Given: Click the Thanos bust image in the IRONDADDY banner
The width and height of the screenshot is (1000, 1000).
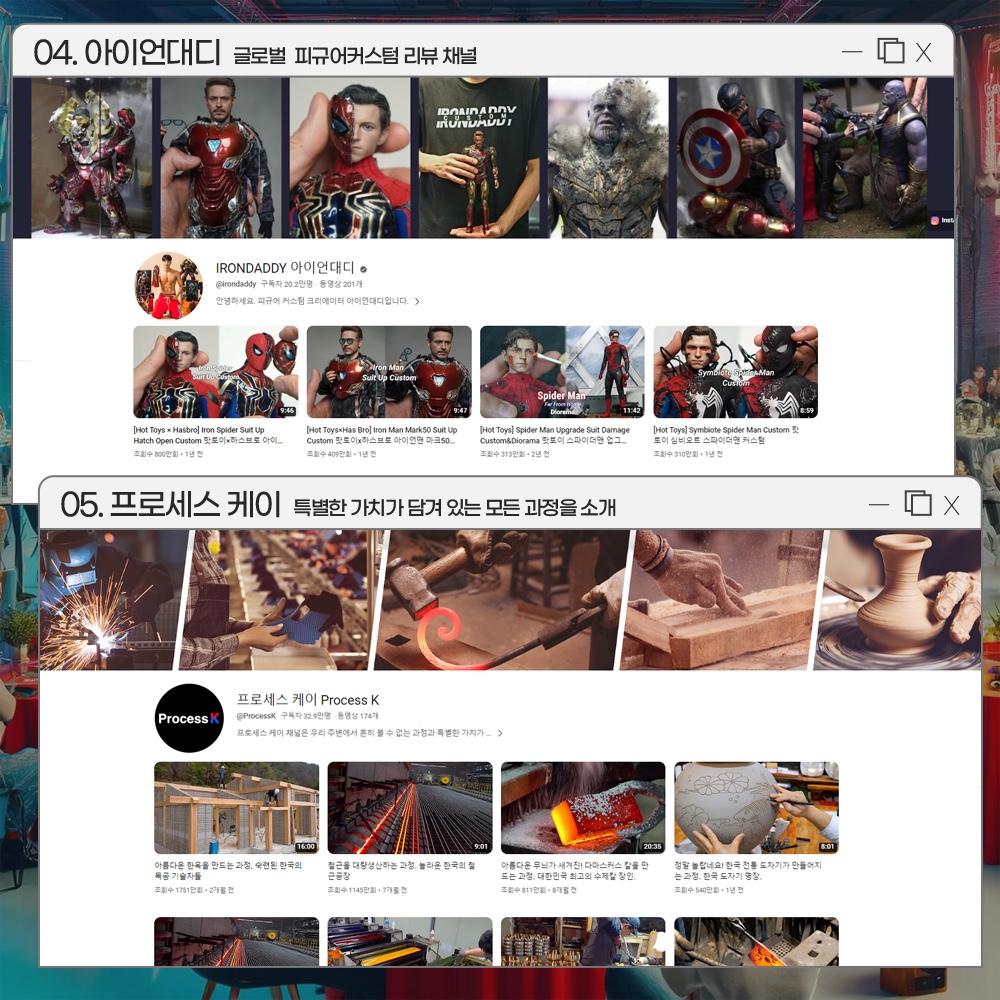Looking at the screenshot, I should click(x=608, y=158).
